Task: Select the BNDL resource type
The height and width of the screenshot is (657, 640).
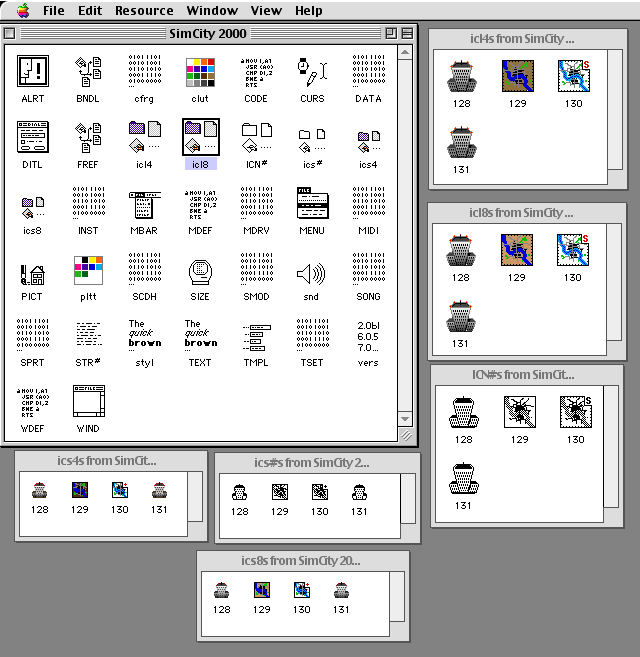Action: coord(88,71)
